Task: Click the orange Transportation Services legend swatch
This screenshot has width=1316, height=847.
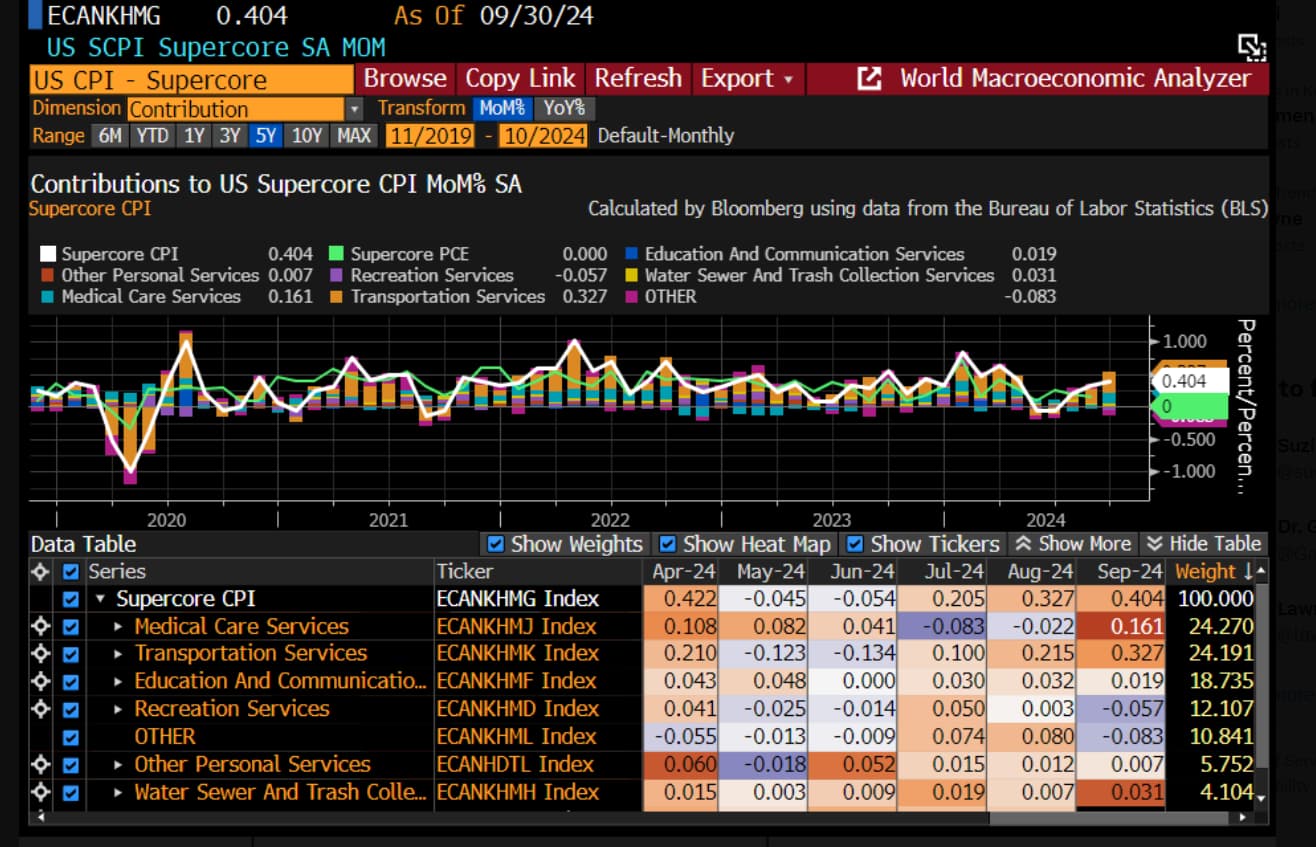Action: (x=337, y=297)
